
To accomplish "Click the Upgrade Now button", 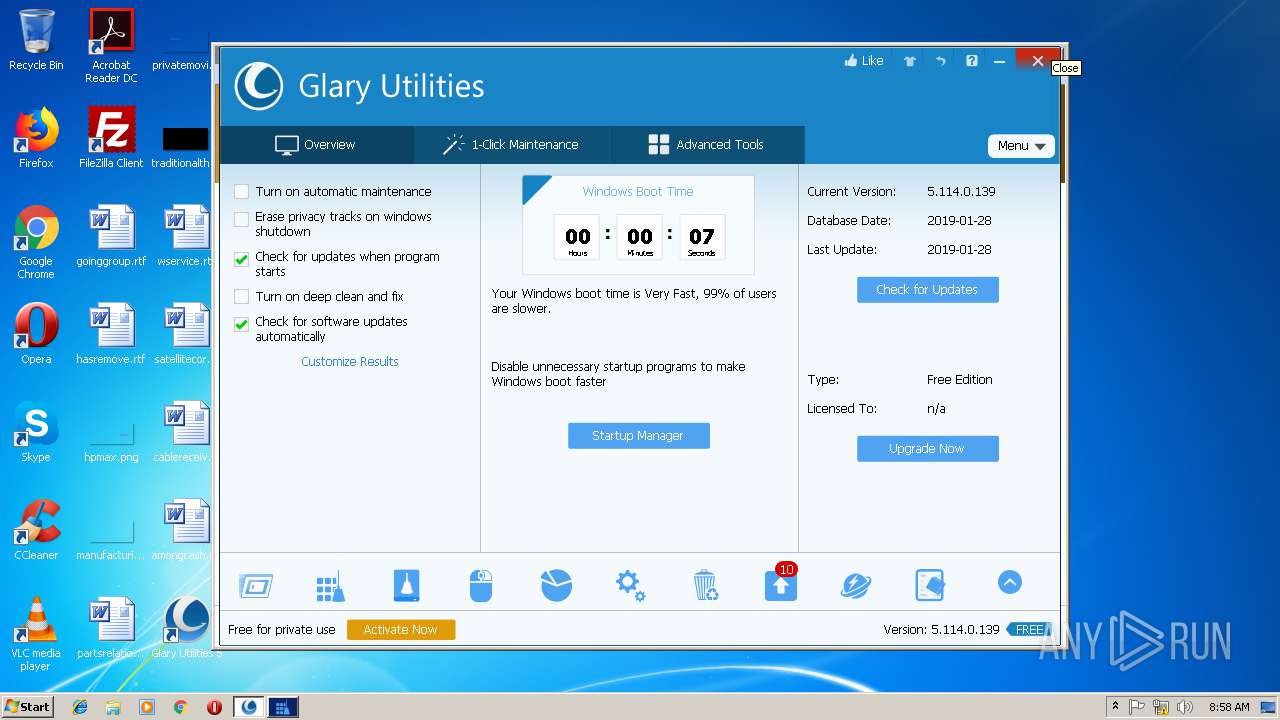I will tap(927, 449).
